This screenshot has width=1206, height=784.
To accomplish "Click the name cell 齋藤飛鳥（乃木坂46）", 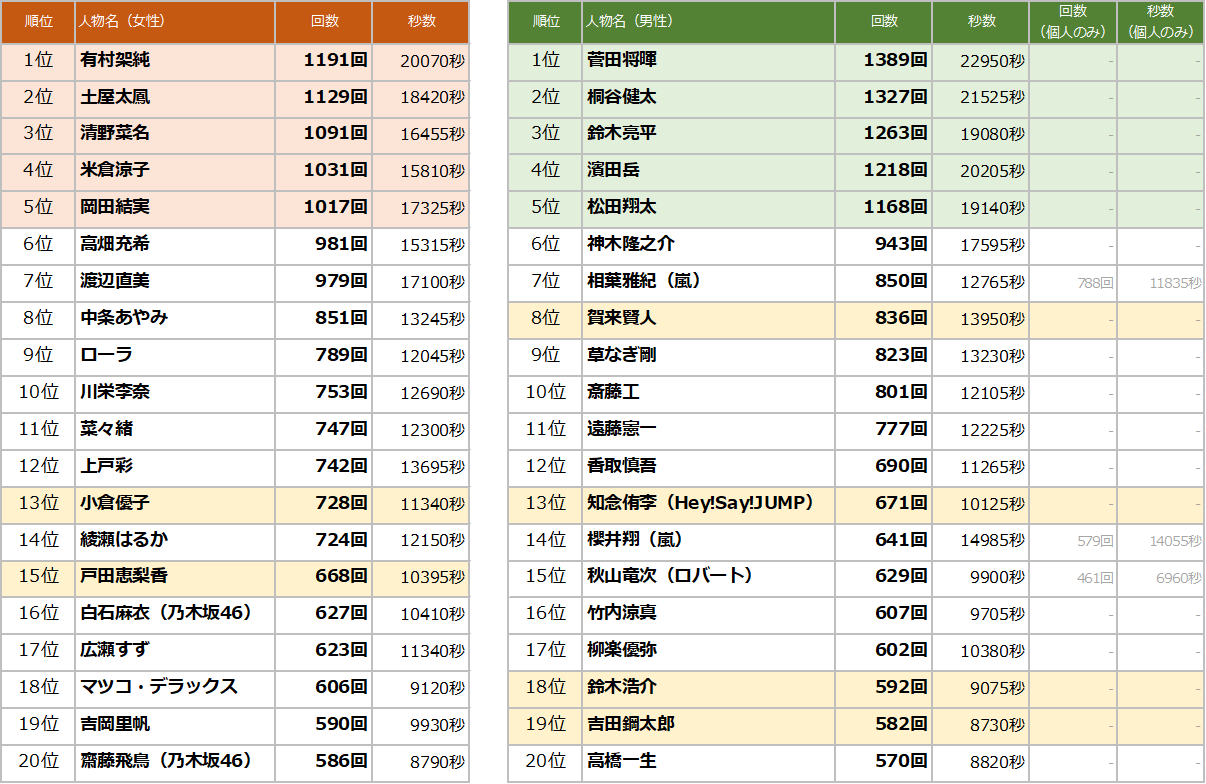I will tap(174, 761).
